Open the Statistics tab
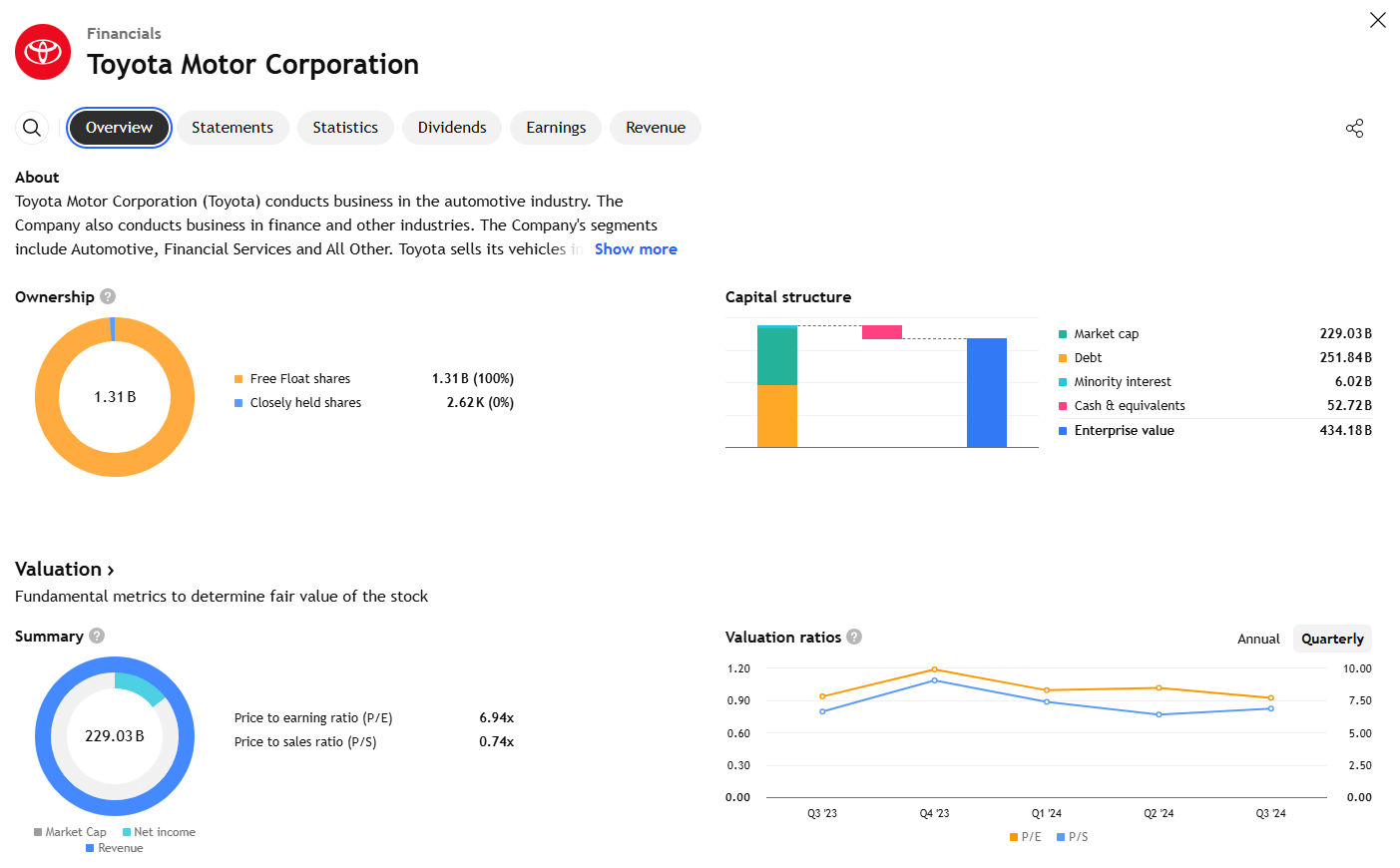Screen dimensions: 1400x868 345,128
